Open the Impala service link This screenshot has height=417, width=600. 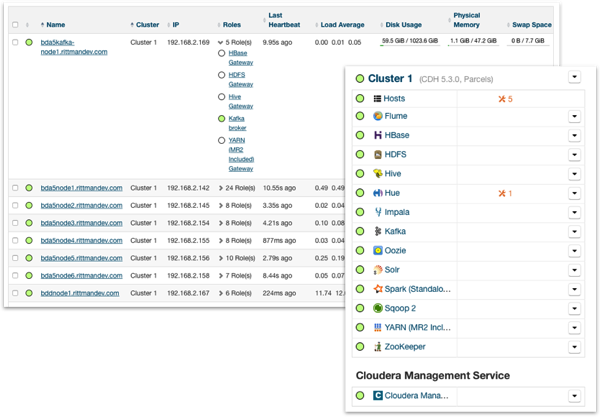(397, 212)
